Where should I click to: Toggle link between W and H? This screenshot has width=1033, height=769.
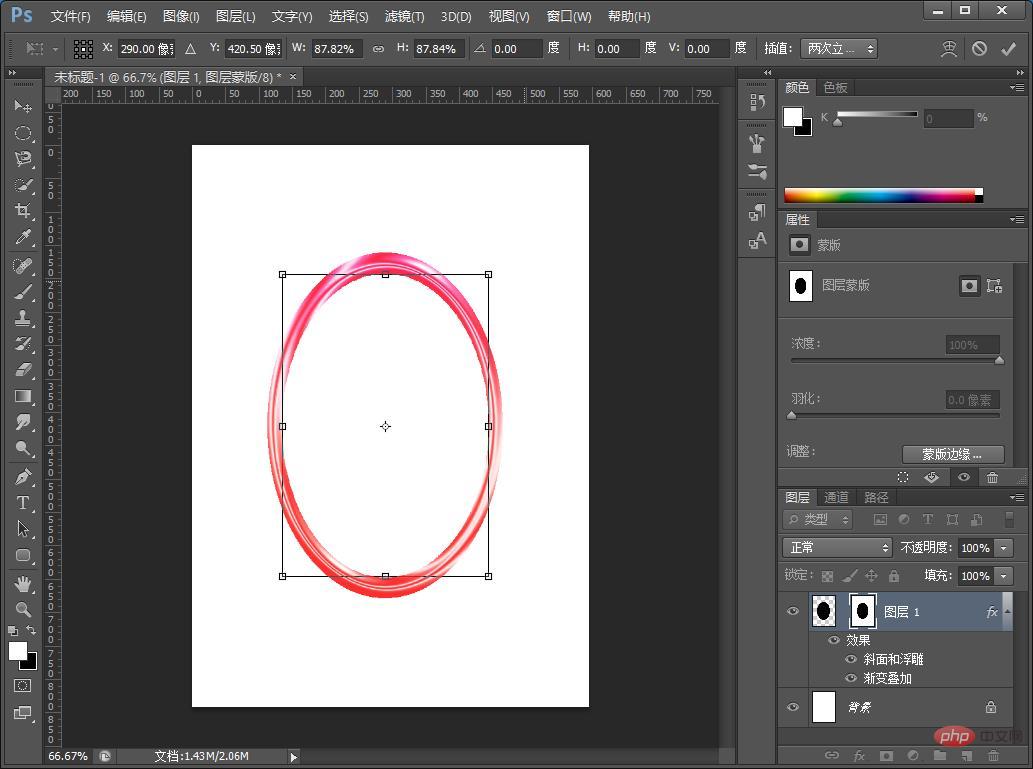point(378,49)
